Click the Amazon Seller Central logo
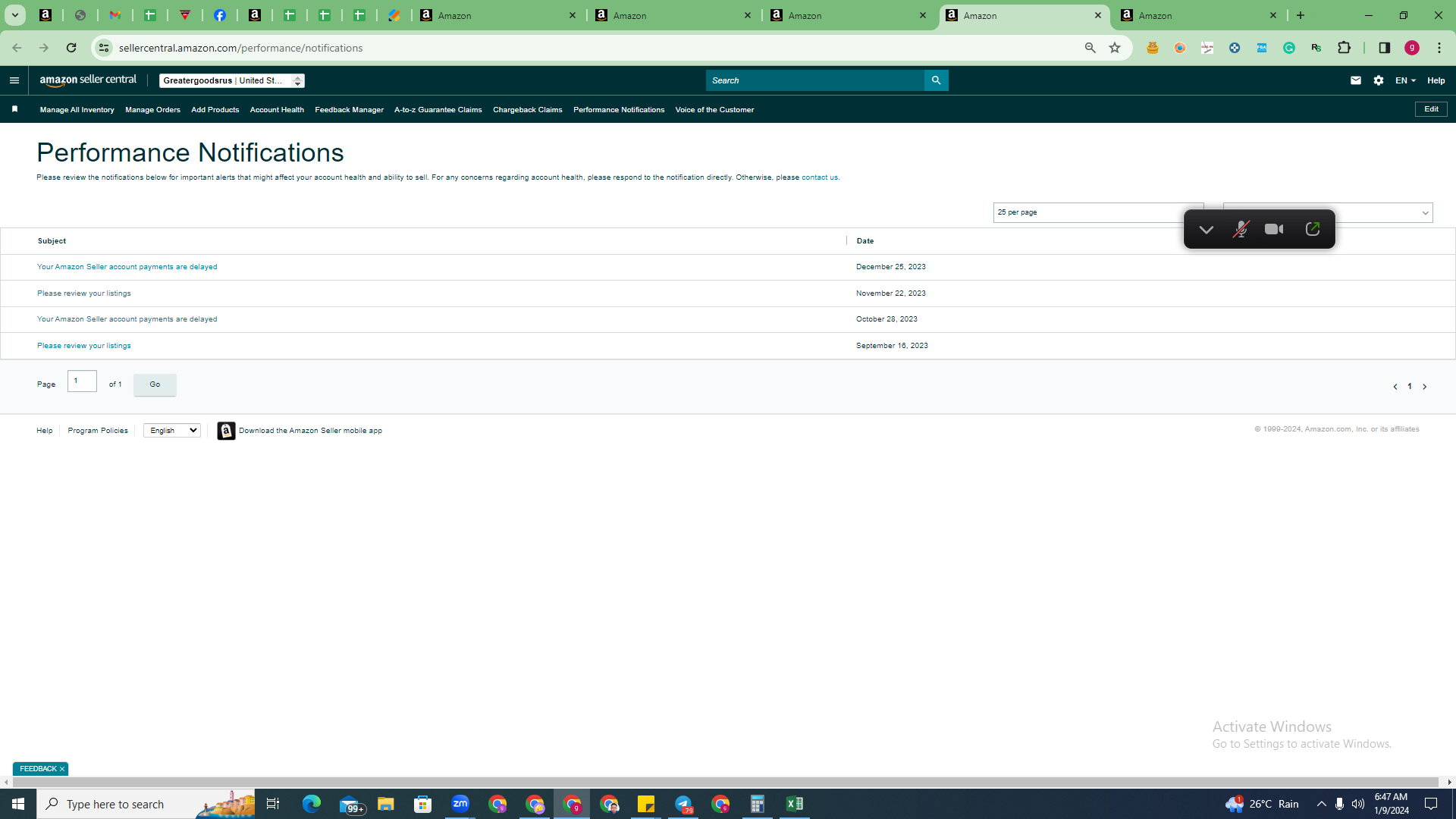The image size is (1456, 819). pyautogui.click(x=88, y=80)
